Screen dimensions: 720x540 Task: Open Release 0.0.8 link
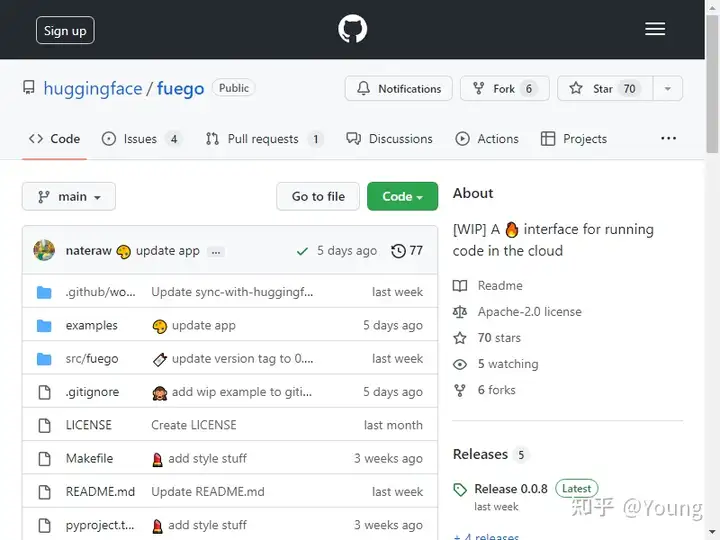click(x=511, y=489)
